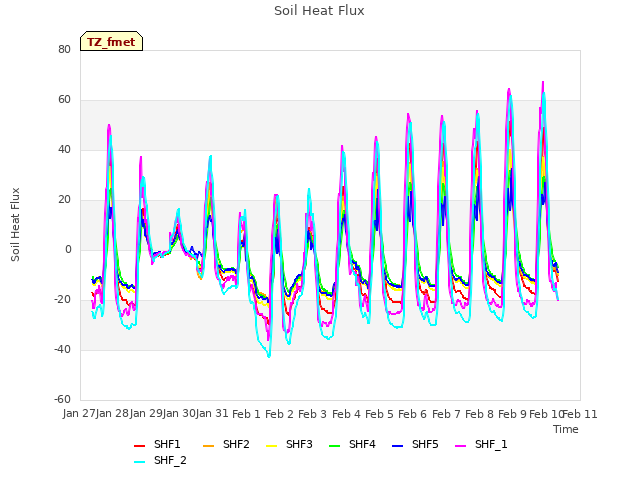Click the green SHF4 legend swatch
Viewport: 640px width, 480px height.
(334, 446)
